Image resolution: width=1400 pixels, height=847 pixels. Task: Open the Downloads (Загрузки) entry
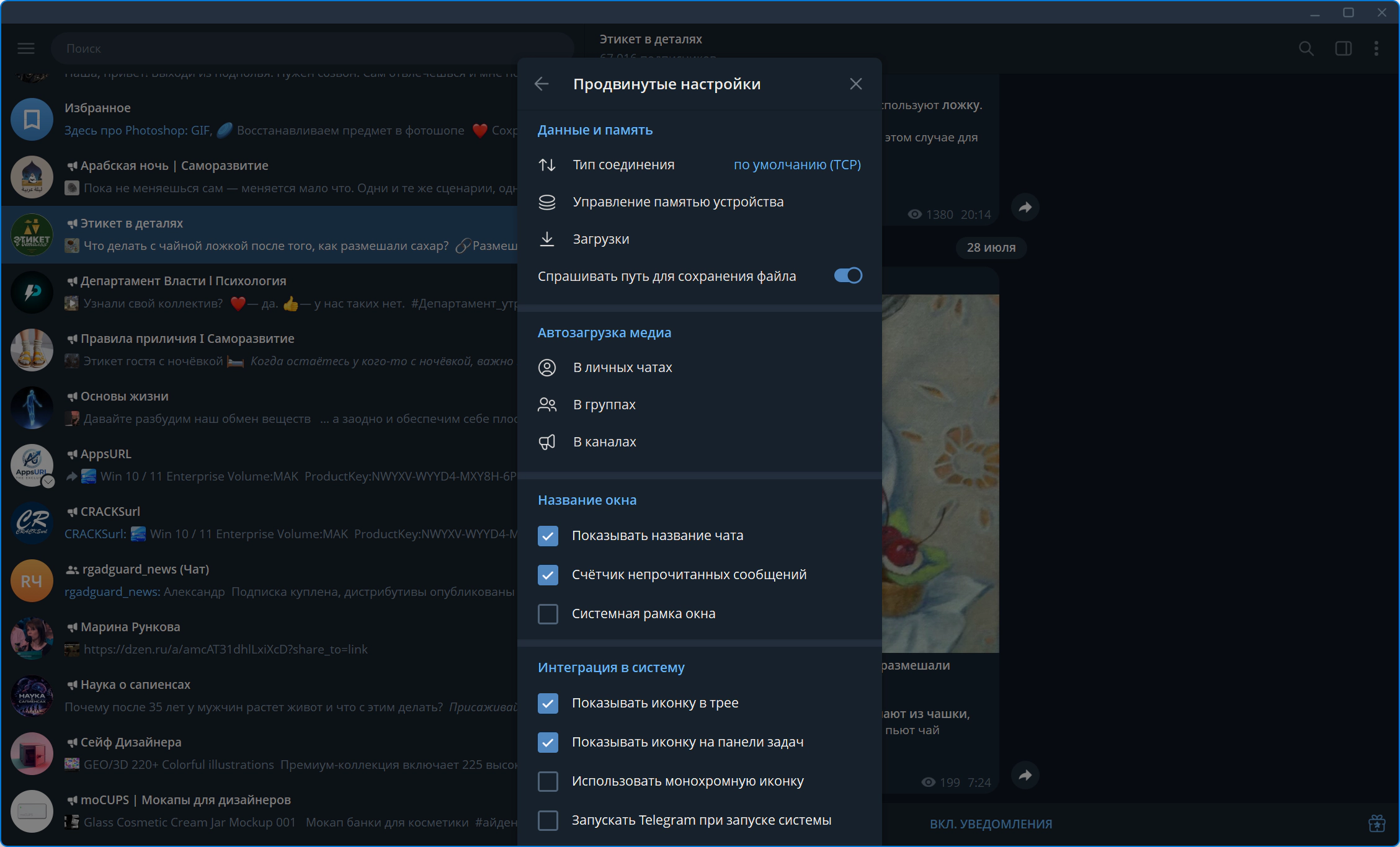(x=700, y=239)
